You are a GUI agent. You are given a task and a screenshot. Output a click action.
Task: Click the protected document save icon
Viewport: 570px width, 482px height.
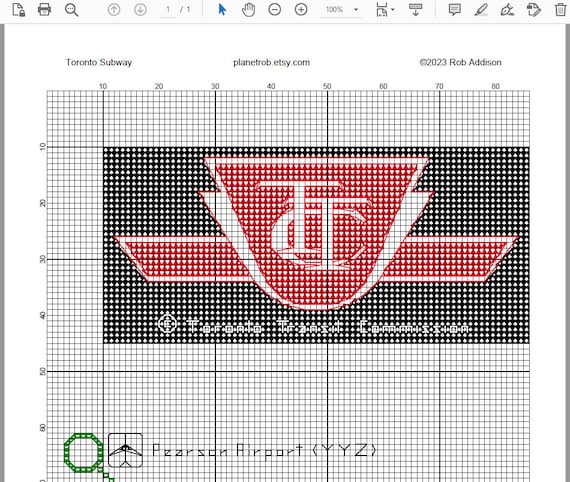18,9
